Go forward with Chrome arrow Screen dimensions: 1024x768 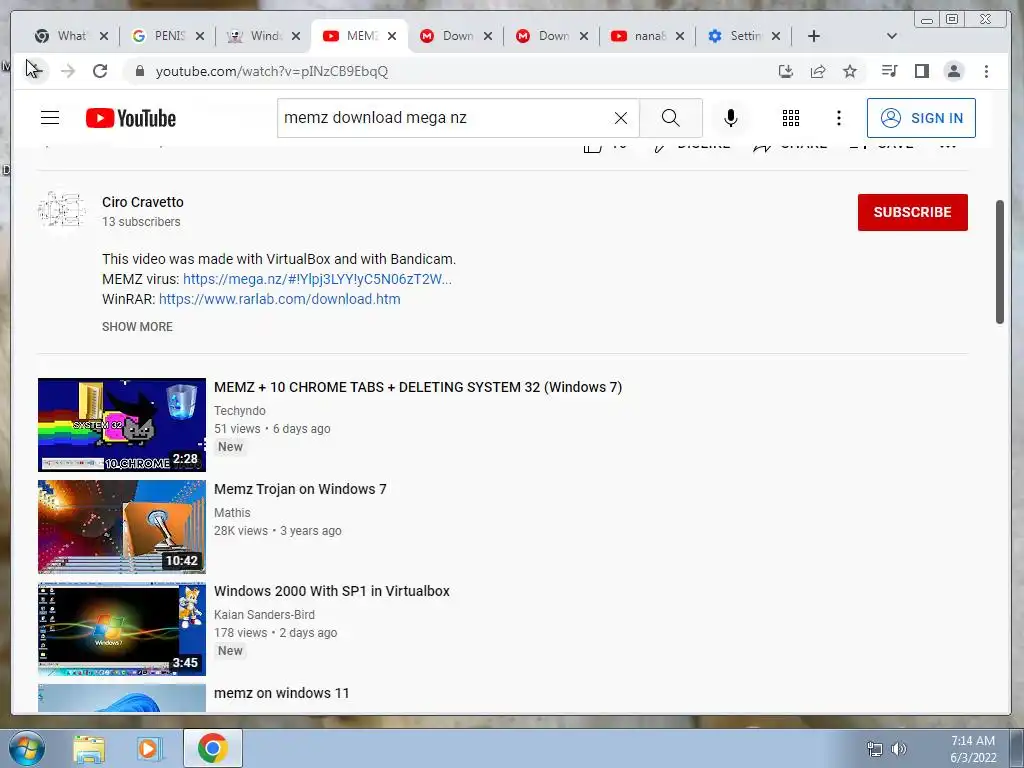pyautogui.click(x=67, y=71)
